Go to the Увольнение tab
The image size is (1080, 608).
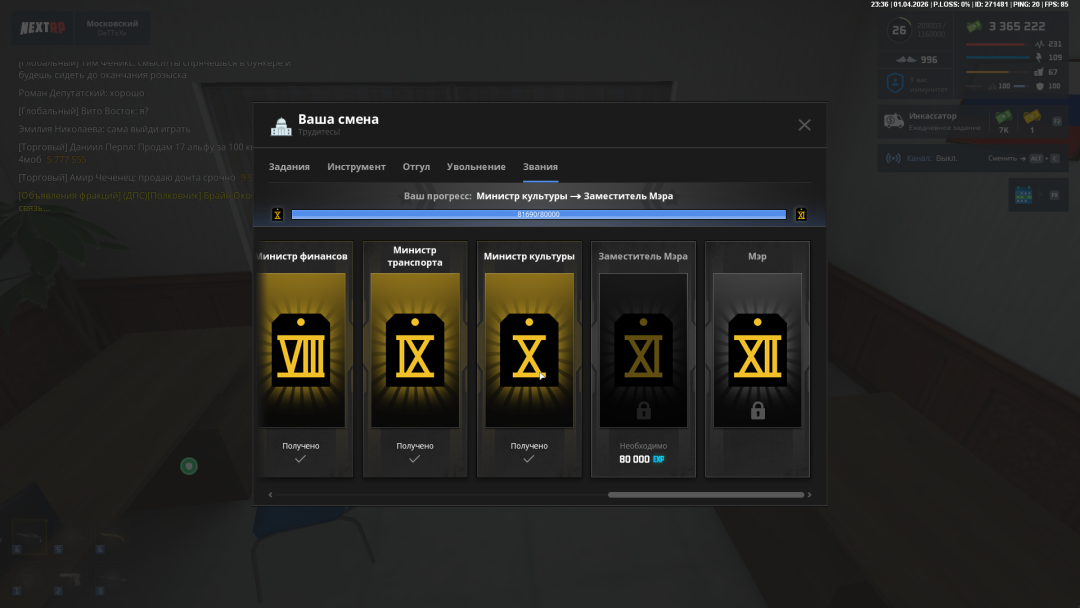[476, 167]
